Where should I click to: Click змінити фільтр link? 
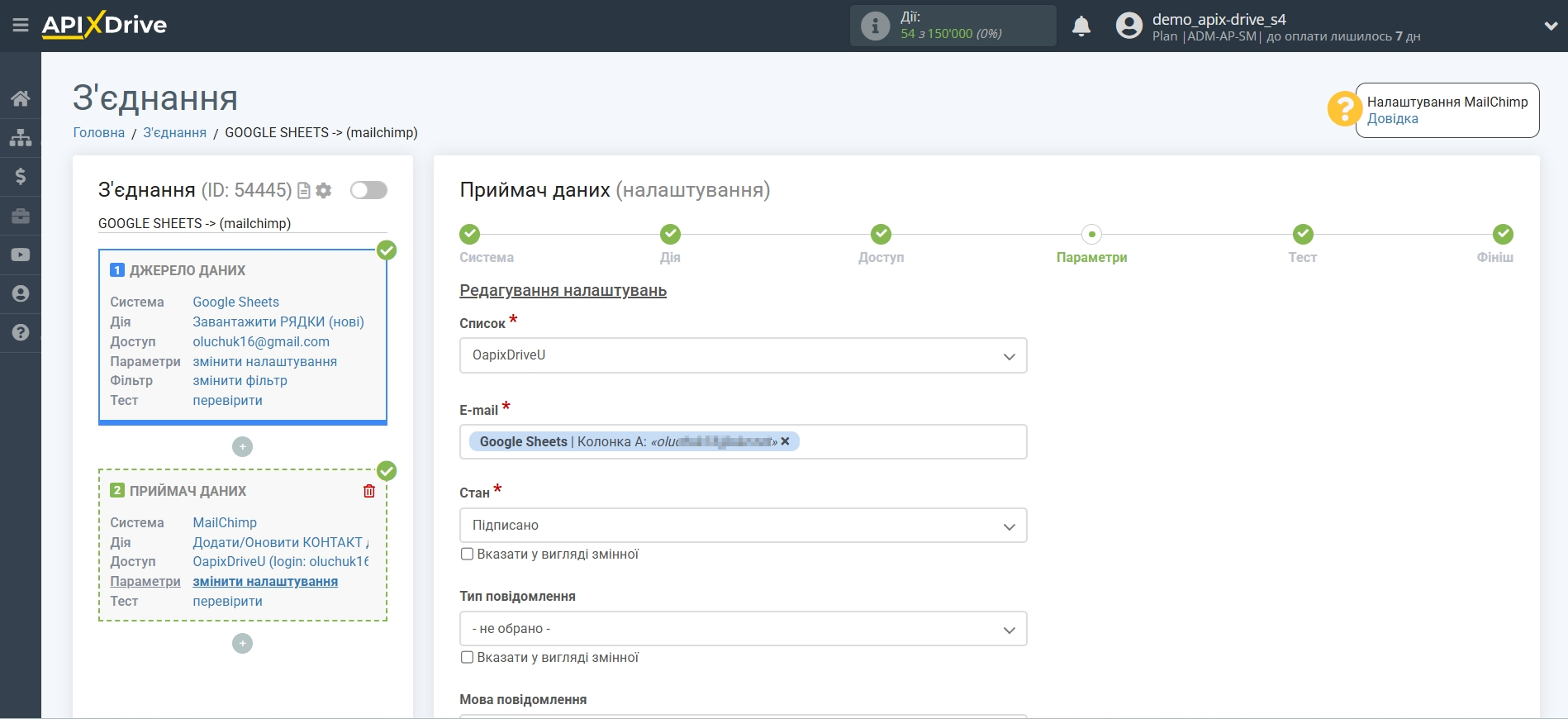[240, 381]
